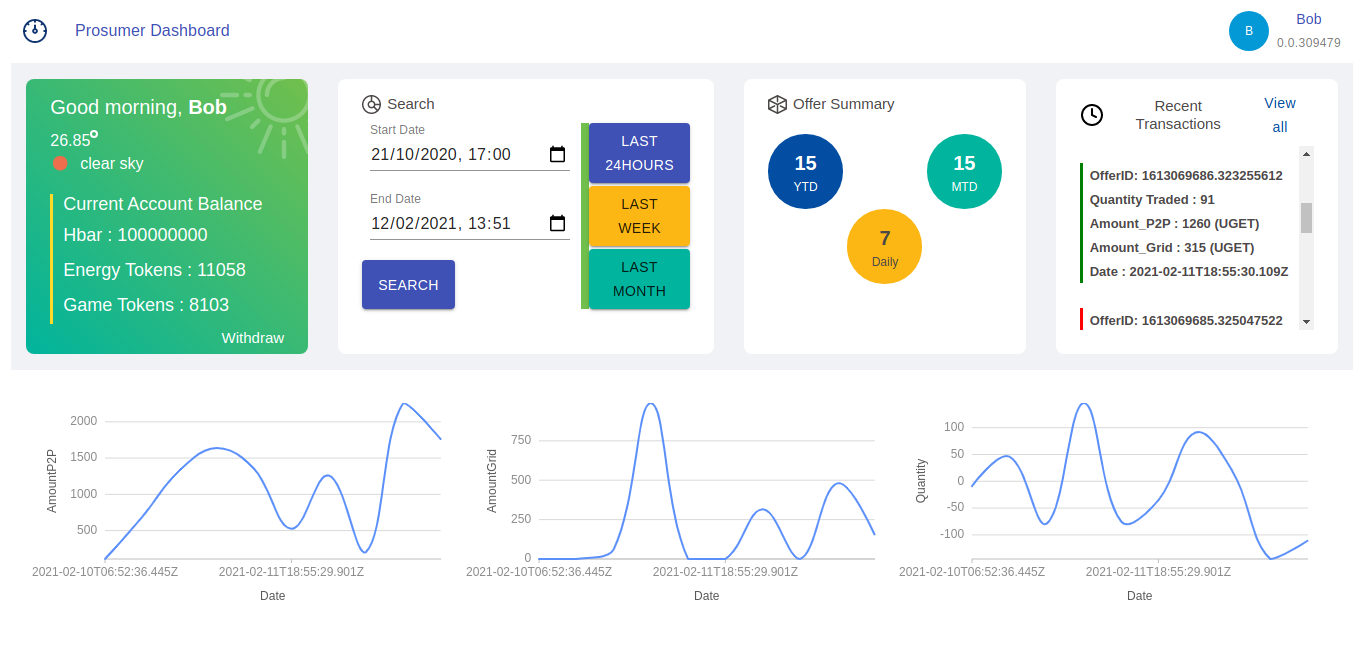Screen dimensions: 1365x668
Task: Click the 15 MTD offers circle
Action: click(x=964, y=171)
